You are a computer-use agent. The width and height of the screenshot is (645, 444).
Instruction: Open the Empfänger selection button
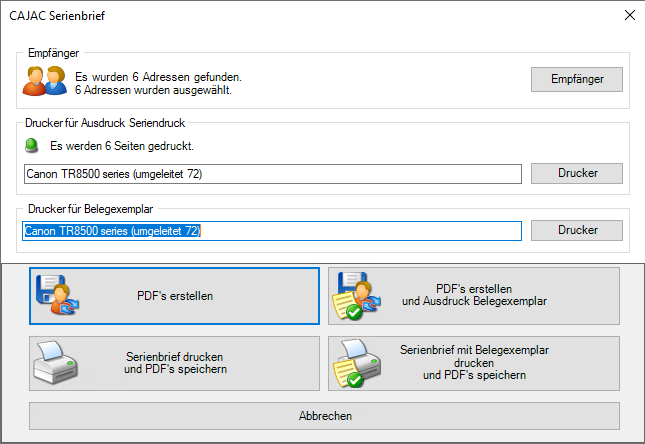[x=576, y=79]
